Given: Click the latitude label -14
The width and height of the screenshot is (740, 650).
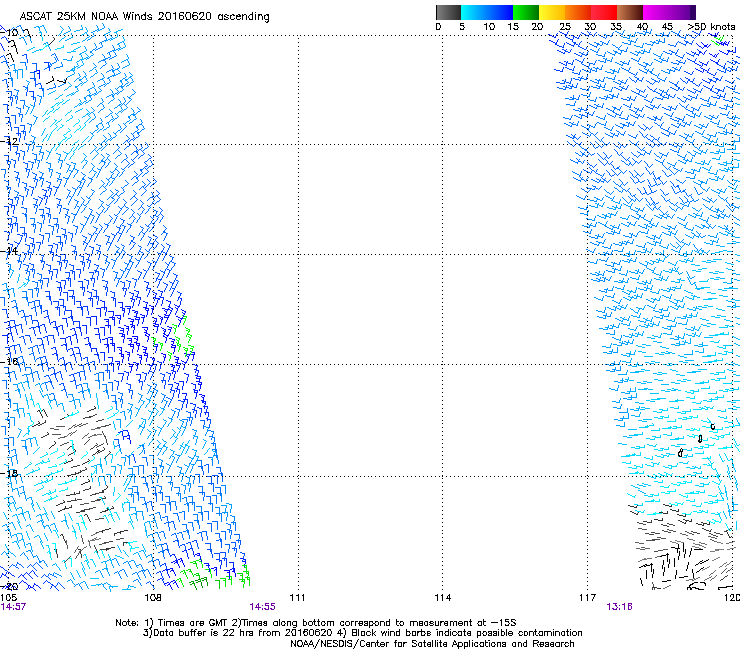Looking at the screenshot, I should pos(10,251).
